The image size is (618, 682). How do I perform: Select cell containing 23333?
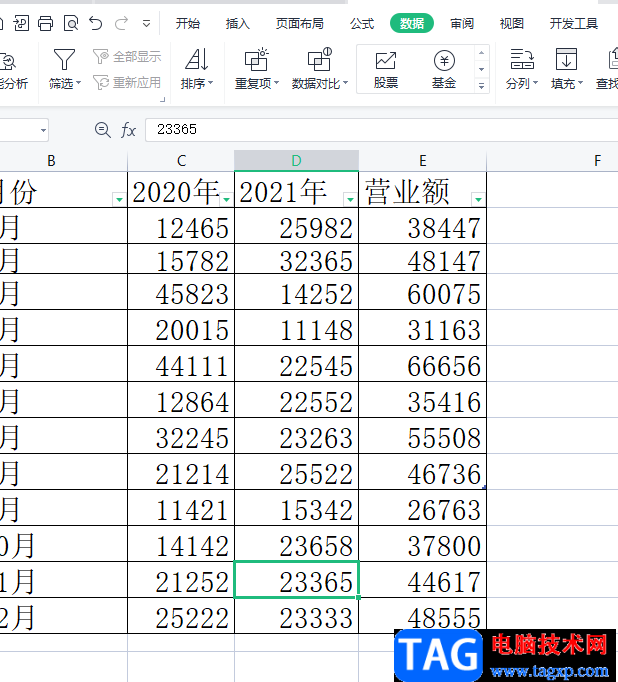[296, 615]
